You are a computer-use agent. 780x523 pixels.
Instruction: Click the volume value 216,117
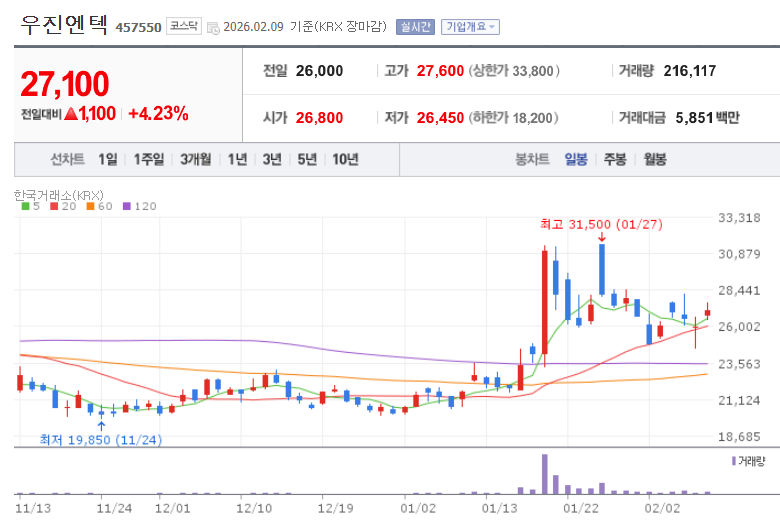click(690, 71)
